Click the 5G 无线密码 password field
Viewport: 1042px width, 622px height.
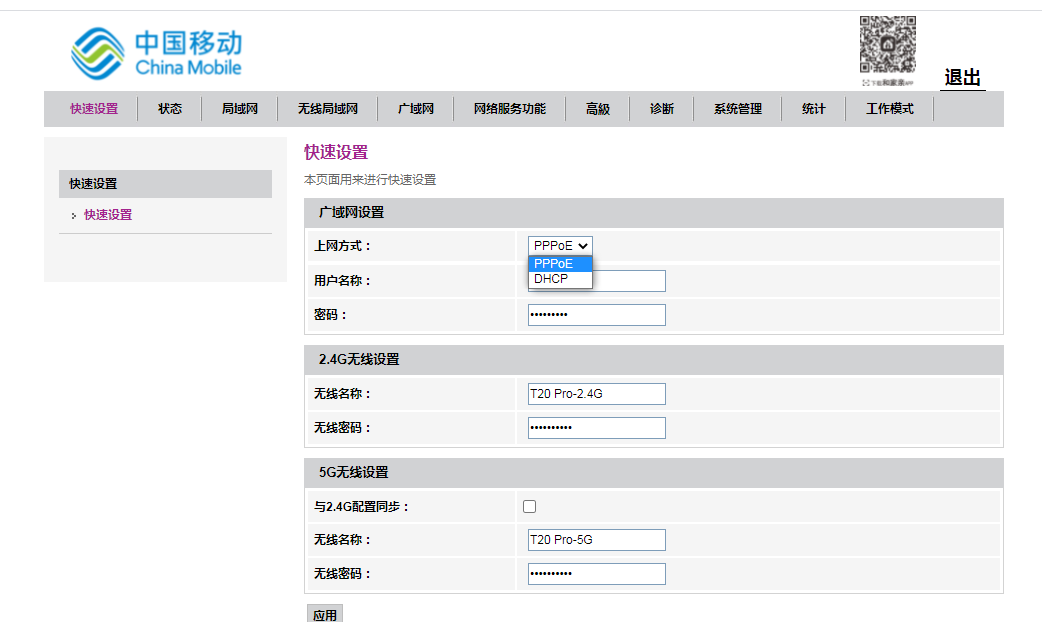pos(597,574)
